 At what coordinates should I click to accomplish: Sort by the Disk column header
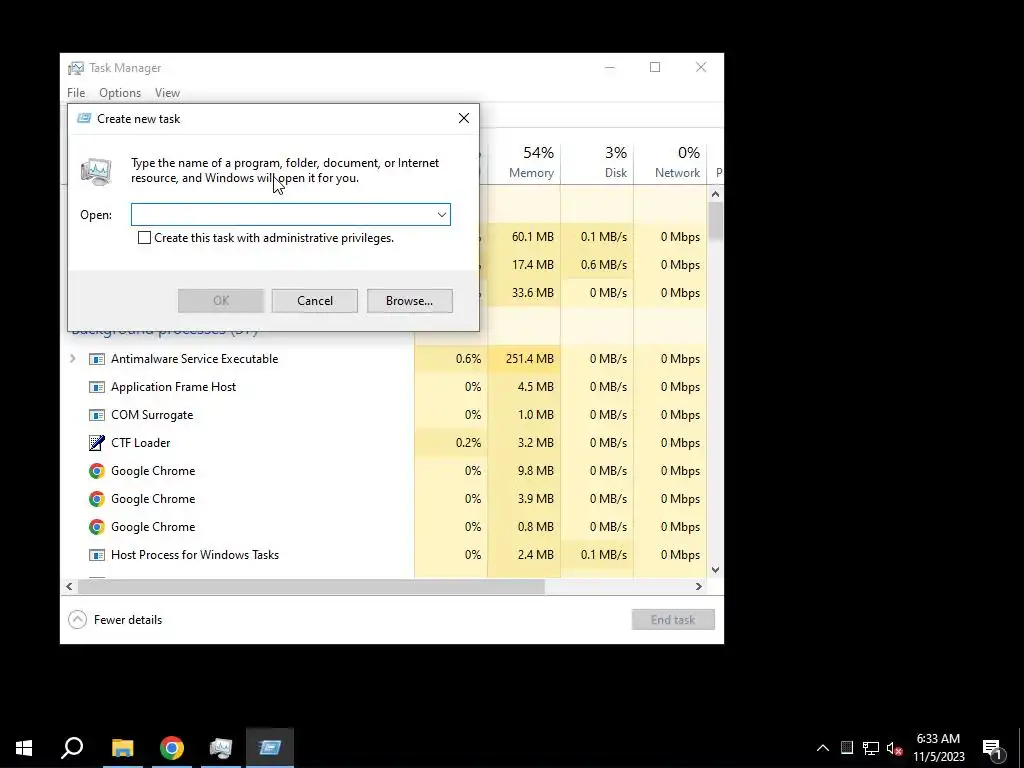597,163
